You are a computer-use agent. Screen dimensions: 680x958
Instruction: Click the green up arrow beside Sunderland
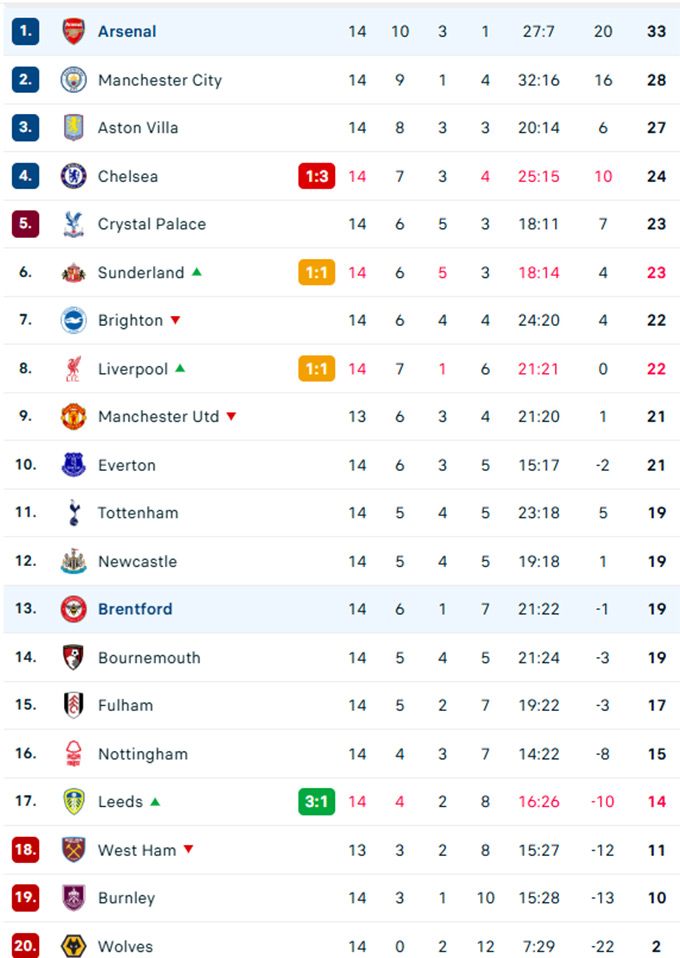click(x=197, y=271)
